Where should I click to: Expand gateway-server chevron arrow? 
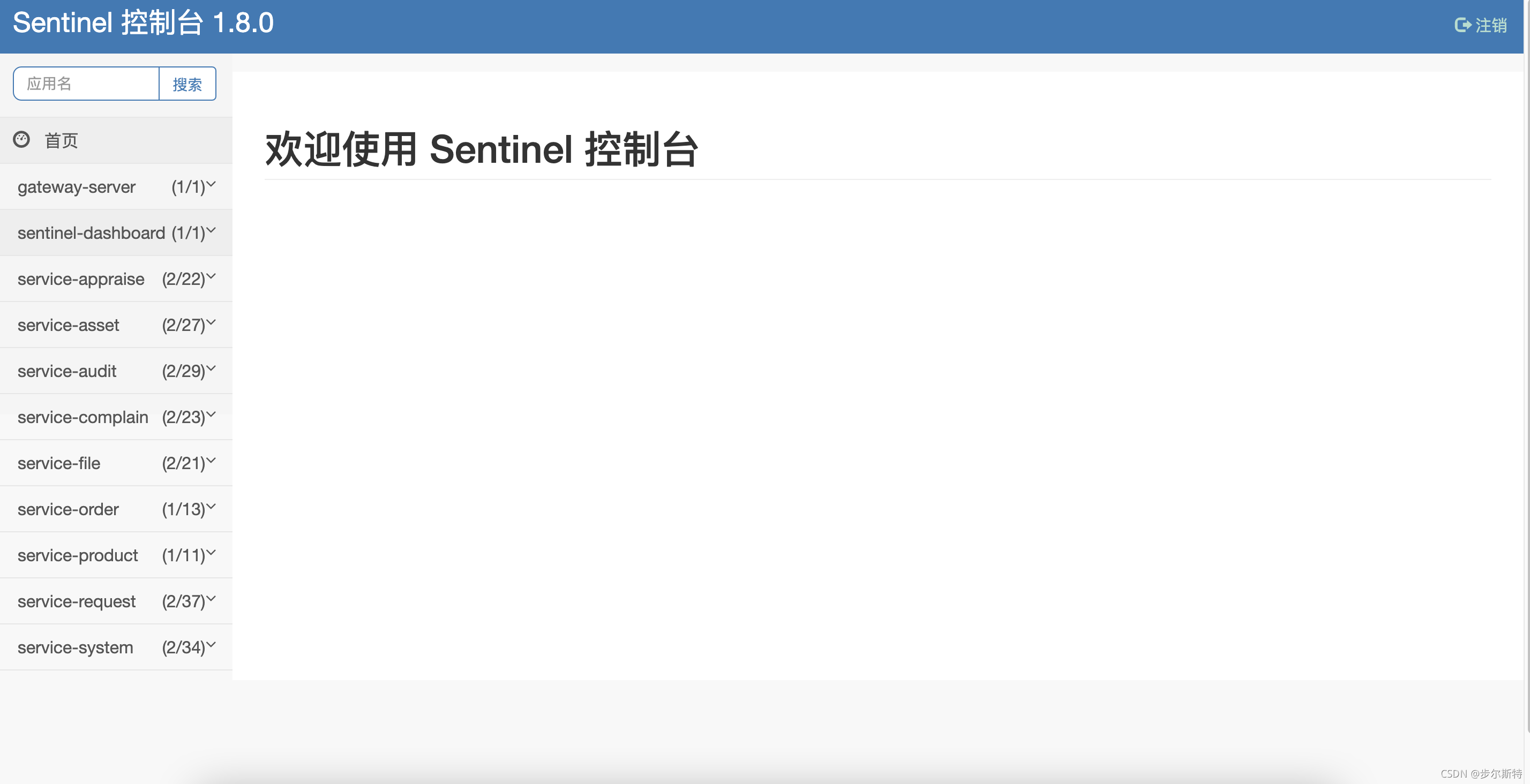coord(211,184)
